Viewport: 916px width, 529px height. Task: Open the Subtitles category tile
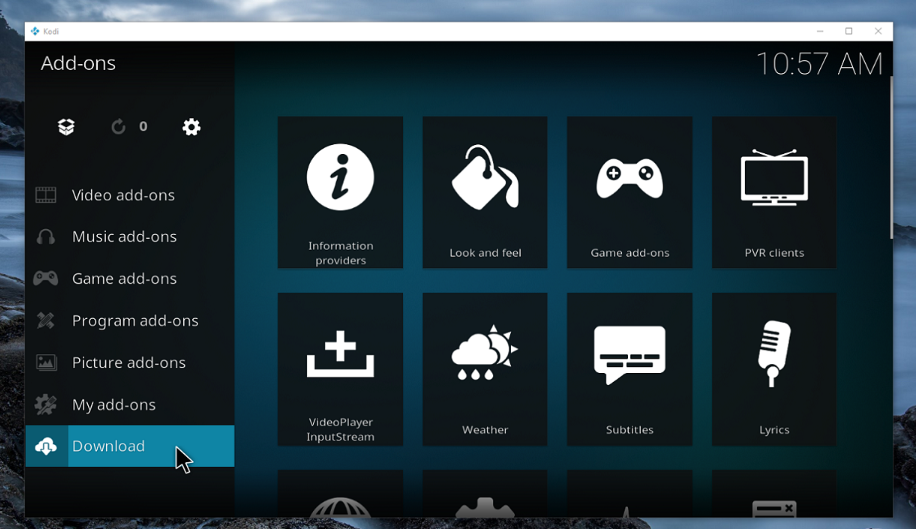pos(630,369)
